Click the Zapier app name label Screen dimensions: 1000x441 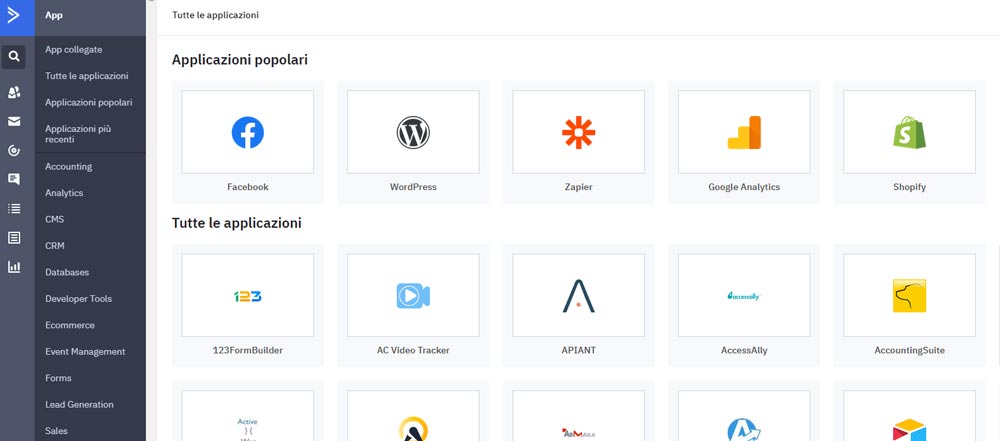578,187
